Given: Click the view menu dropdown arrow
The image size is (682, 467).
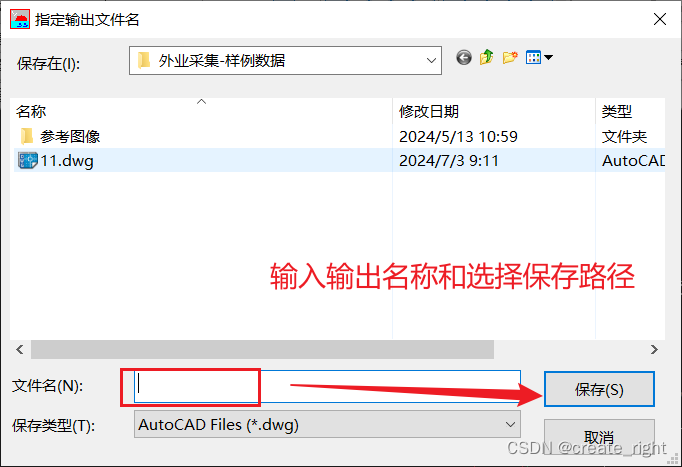Looking at the screenshot, I should [x=548, y=57].
